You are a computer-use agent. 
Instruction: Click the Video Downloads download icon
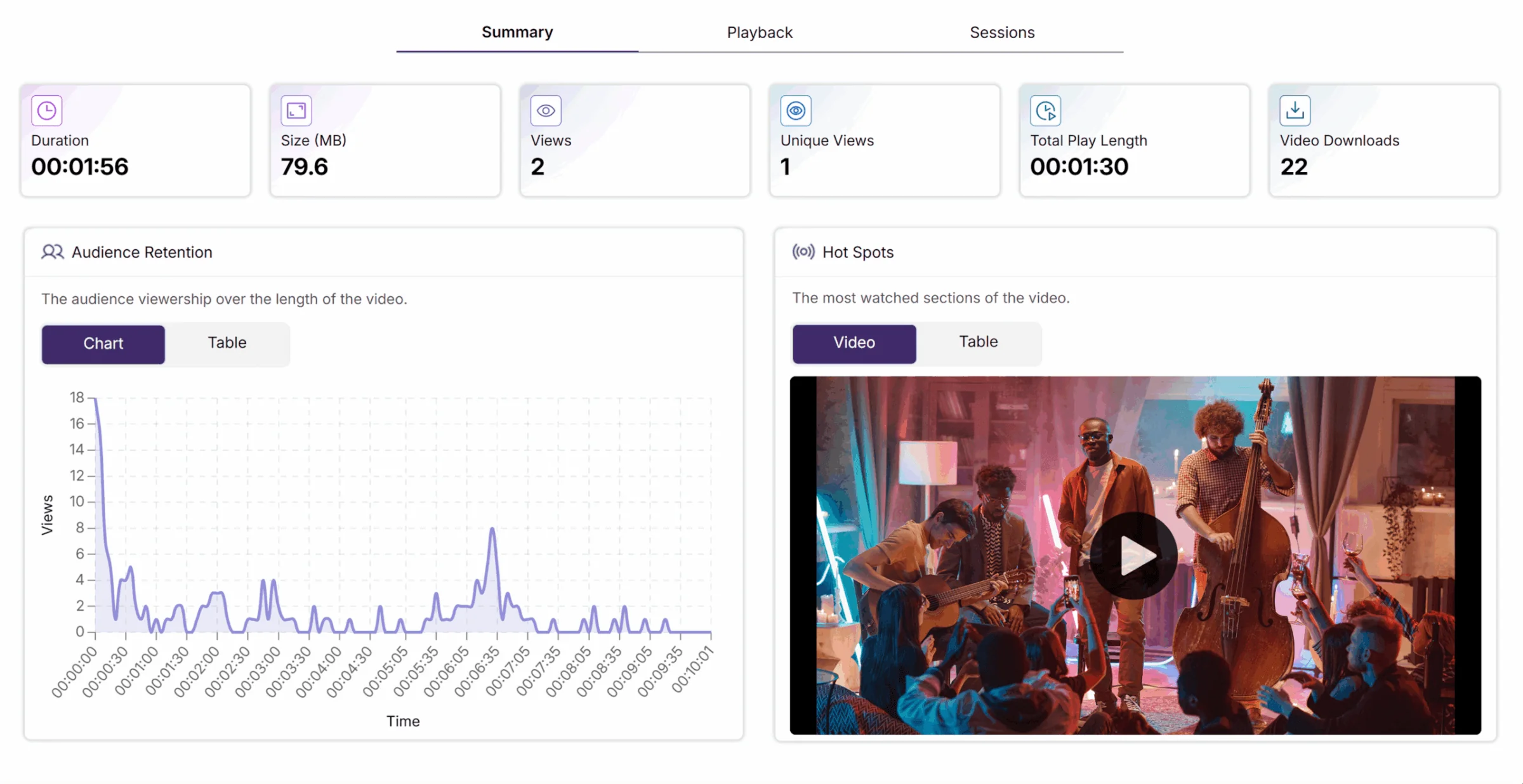(x=1295, y=111)
